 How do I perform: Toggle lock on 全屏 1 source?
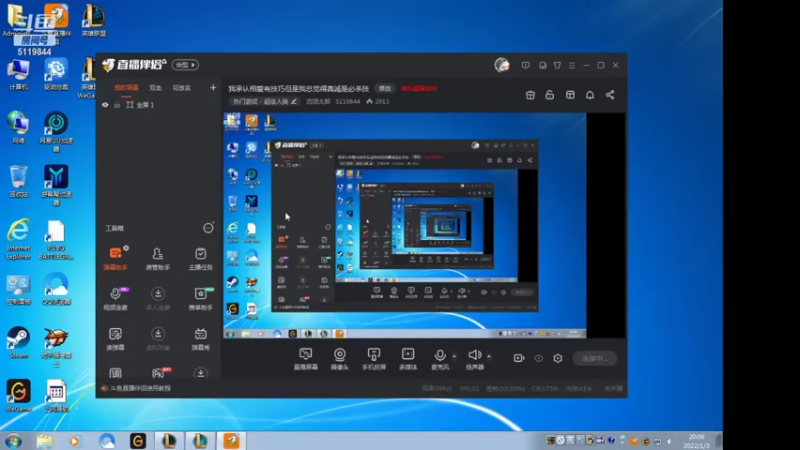117,105
